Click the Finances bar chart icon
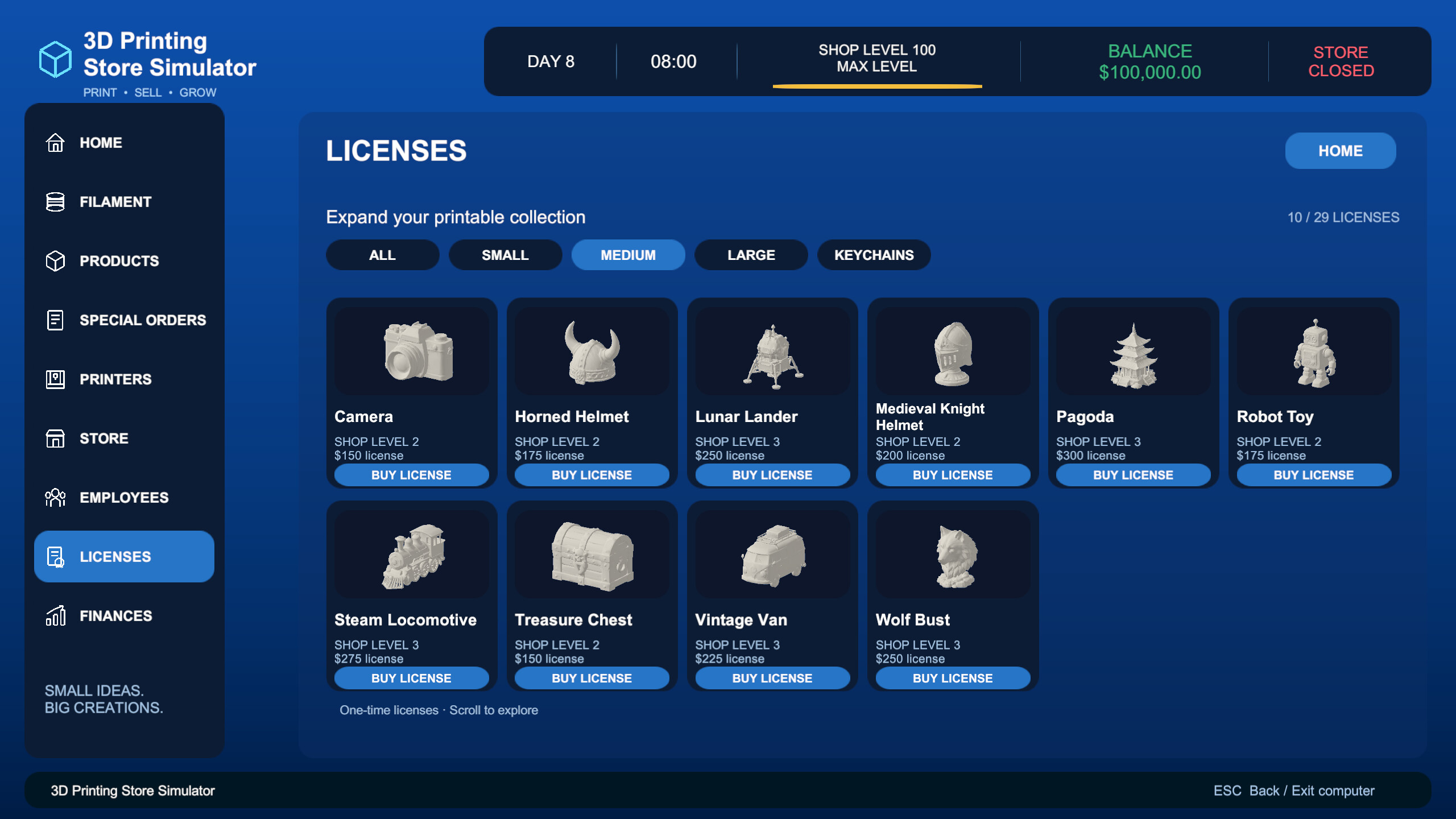Viewport: 1456px width, 819px height. (55, 616)
